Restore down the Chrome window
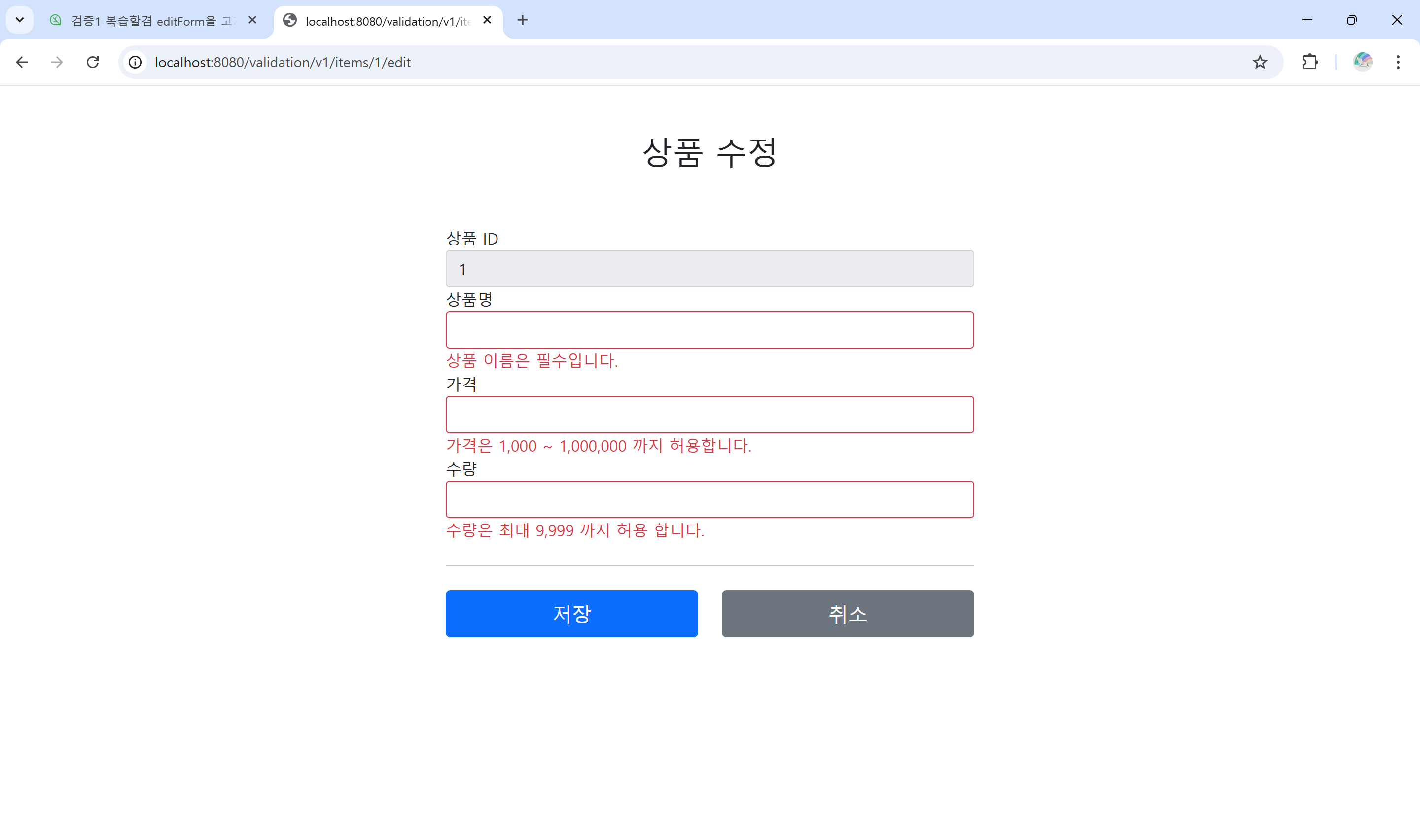This screenshot has width=1420, height=840. pyautogui.click(x=1351, y=20)
